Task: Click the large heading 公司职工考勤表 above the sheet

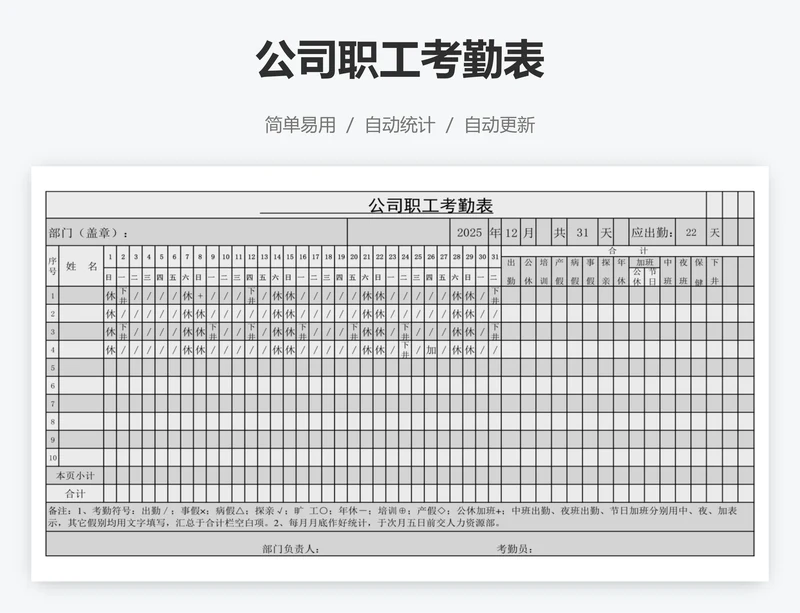Action: click(x=400, y=60)
